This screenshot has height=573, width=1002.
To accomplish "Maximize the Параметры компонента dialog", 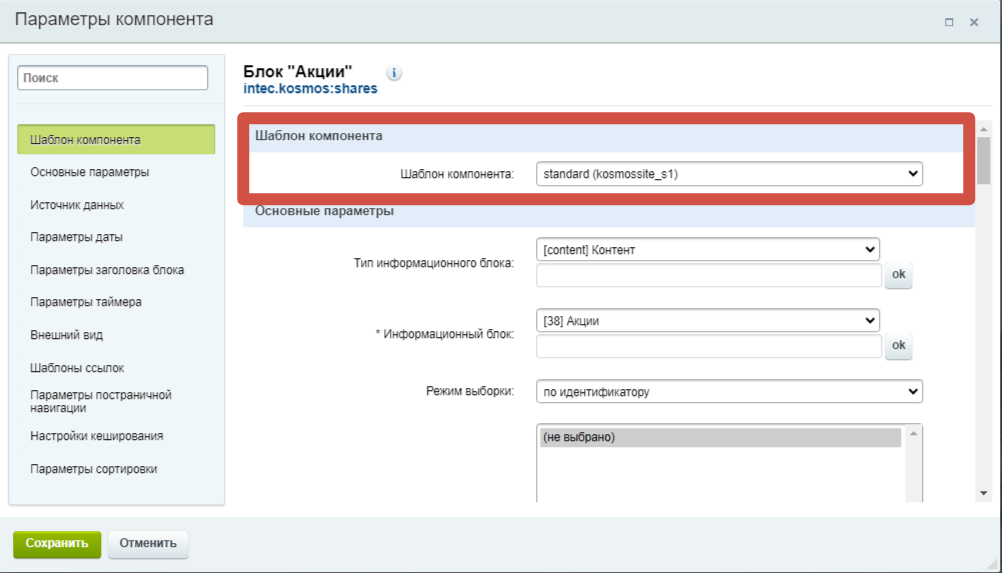I will (x=949, y=22).
